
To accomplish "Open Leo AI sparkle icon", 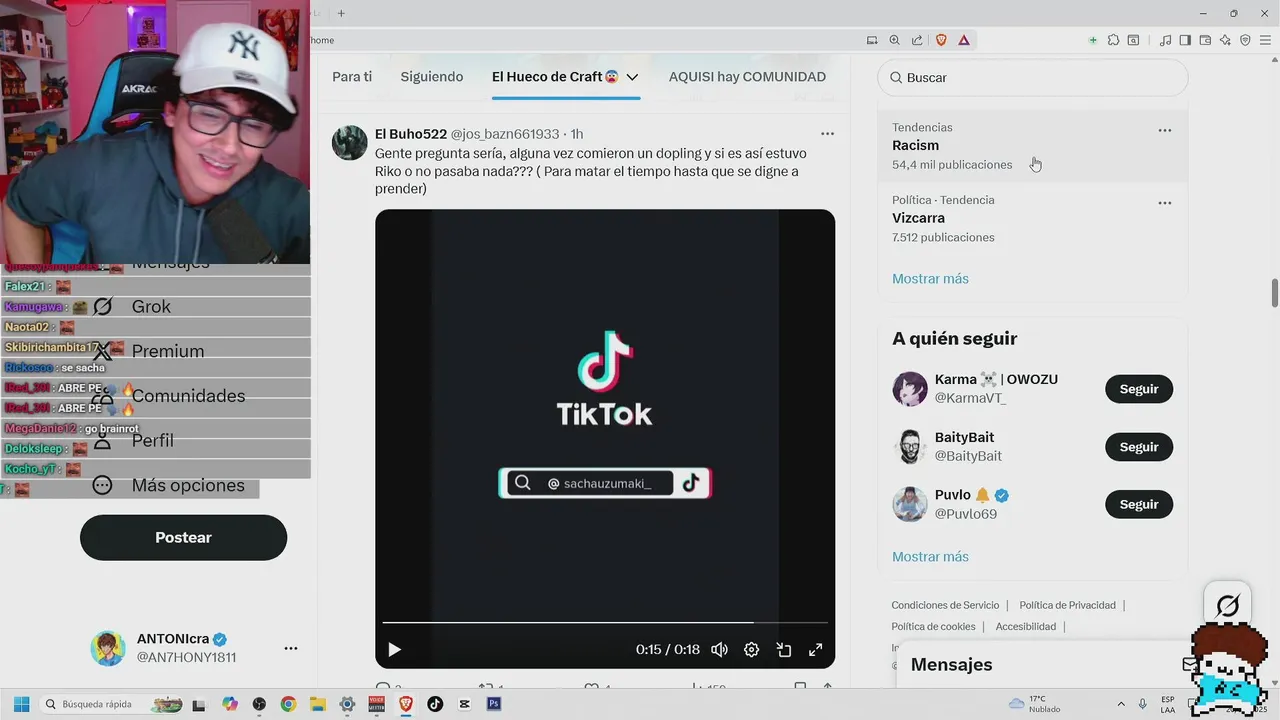I will [1225, 40].
